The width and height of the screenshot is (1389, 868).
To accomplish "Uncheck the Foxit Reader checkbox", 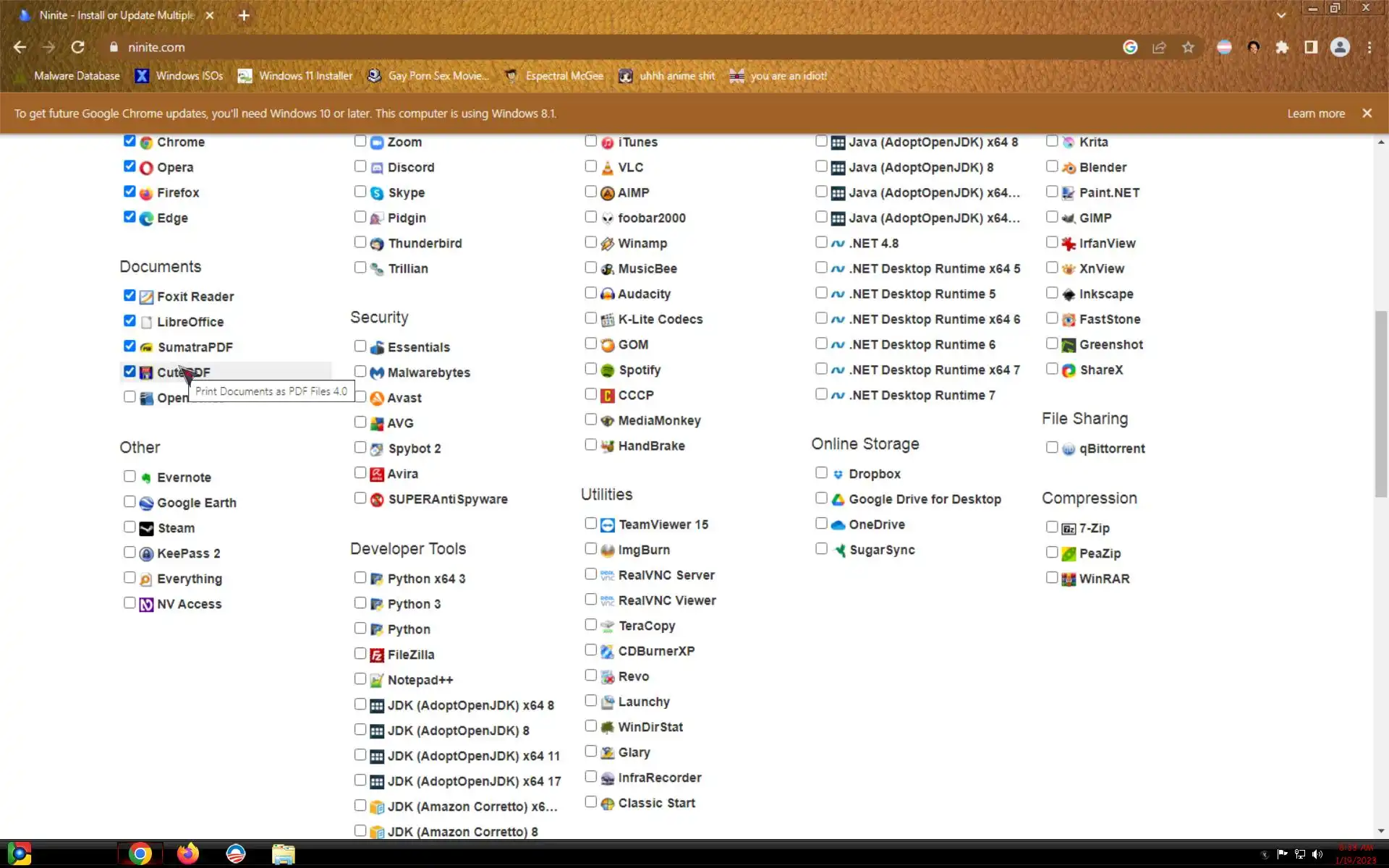I will pos(129,296).
